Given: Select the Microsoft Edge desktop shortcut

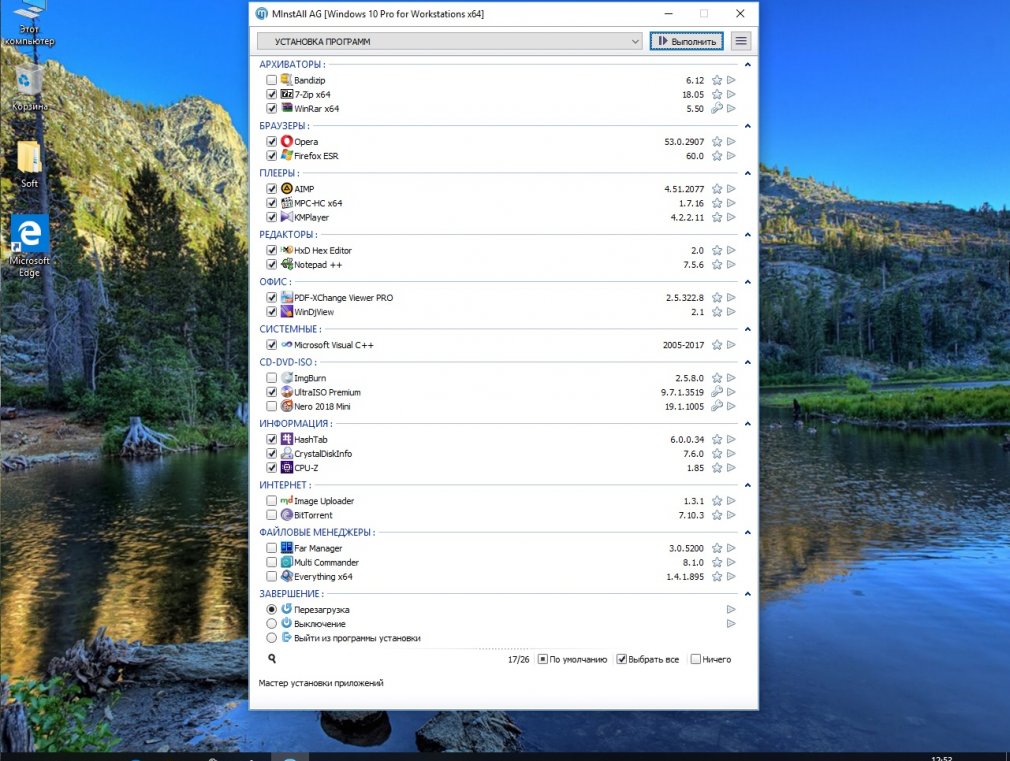Looking at the screenshot, I should click(x=29, y=246).
